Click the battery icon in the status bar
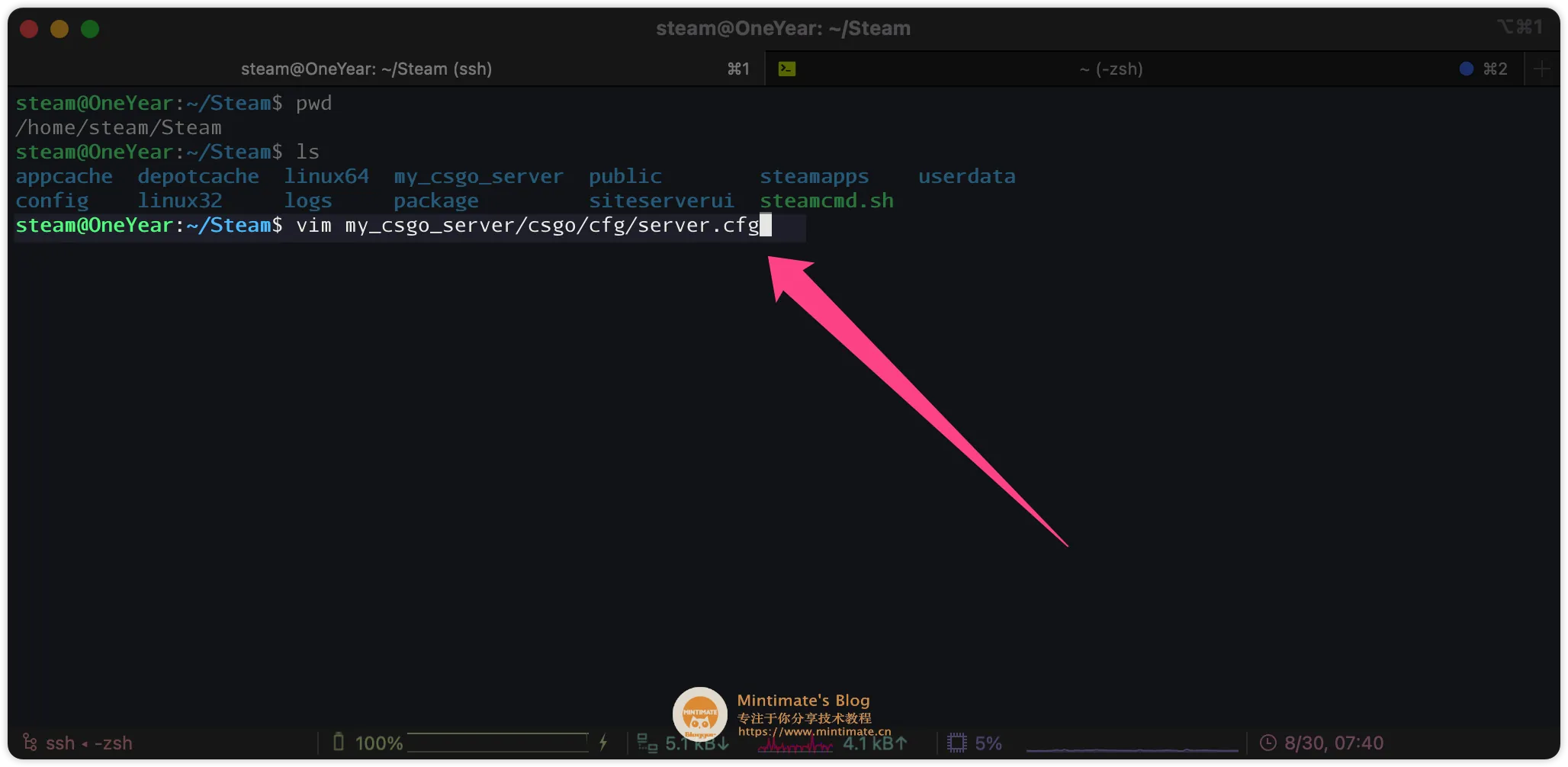Image resolution: width=1568 pixels, height=767 pixels. click(x=339, y=742)
